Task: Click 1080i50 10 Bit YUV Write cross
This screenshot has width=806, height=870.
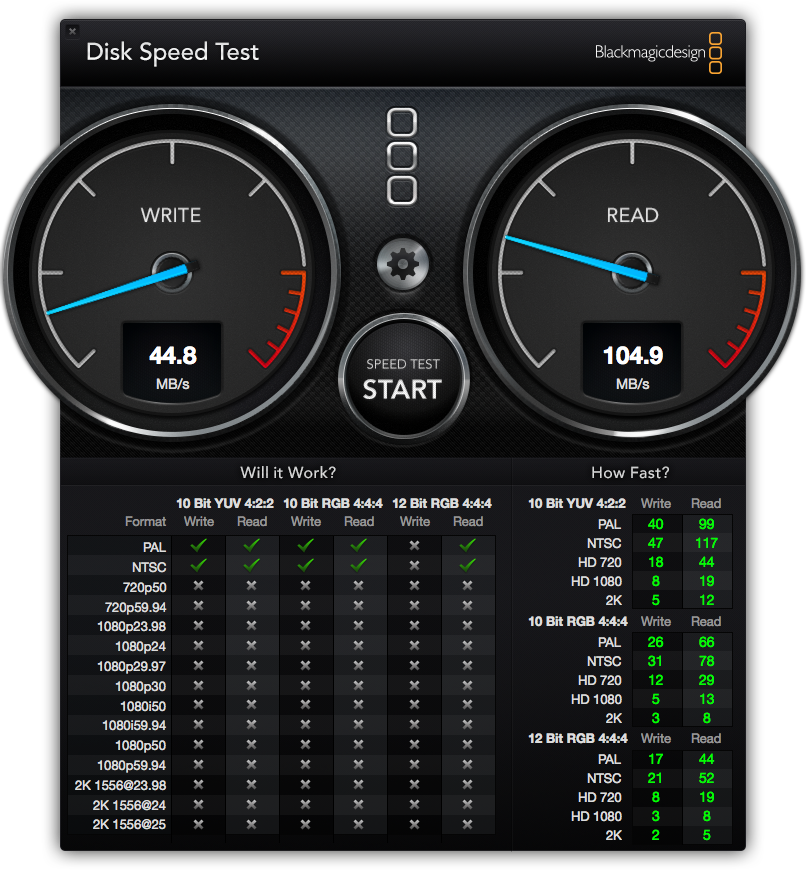Action: click(199, 705)
